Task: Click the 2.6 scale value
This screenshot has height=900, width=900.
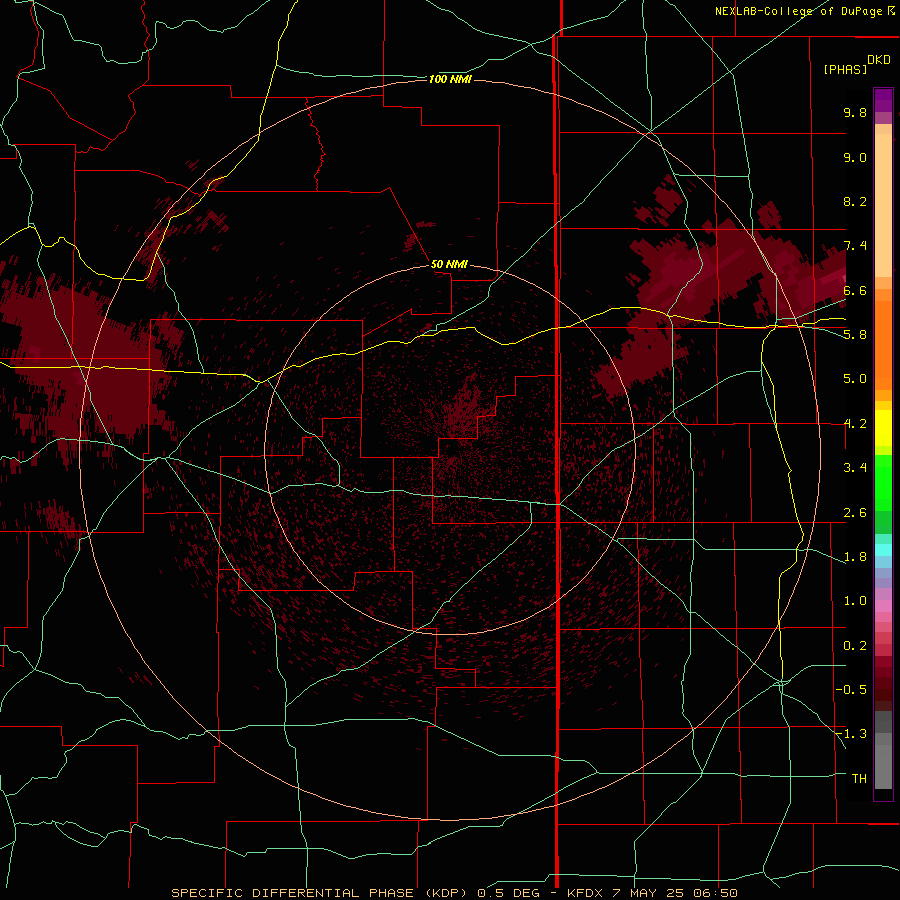Action: click(855, 513)
